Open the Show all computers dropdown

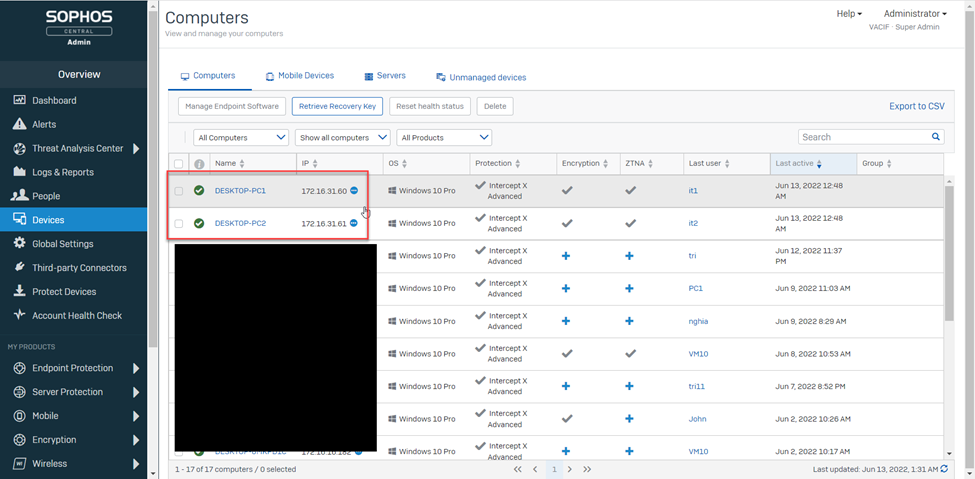(x=343, y=137)
